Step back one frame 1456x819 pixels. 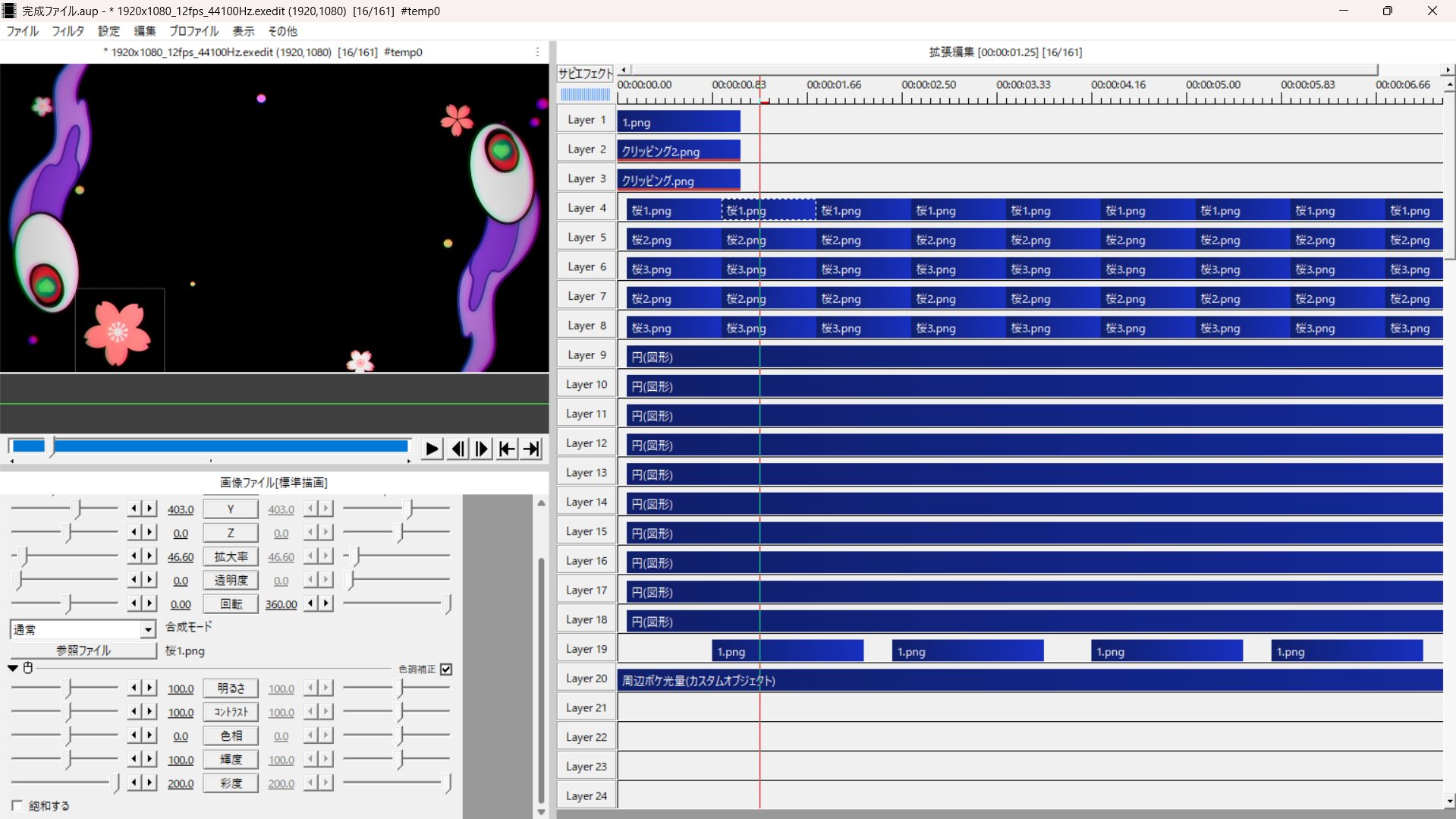click(458, 449)
